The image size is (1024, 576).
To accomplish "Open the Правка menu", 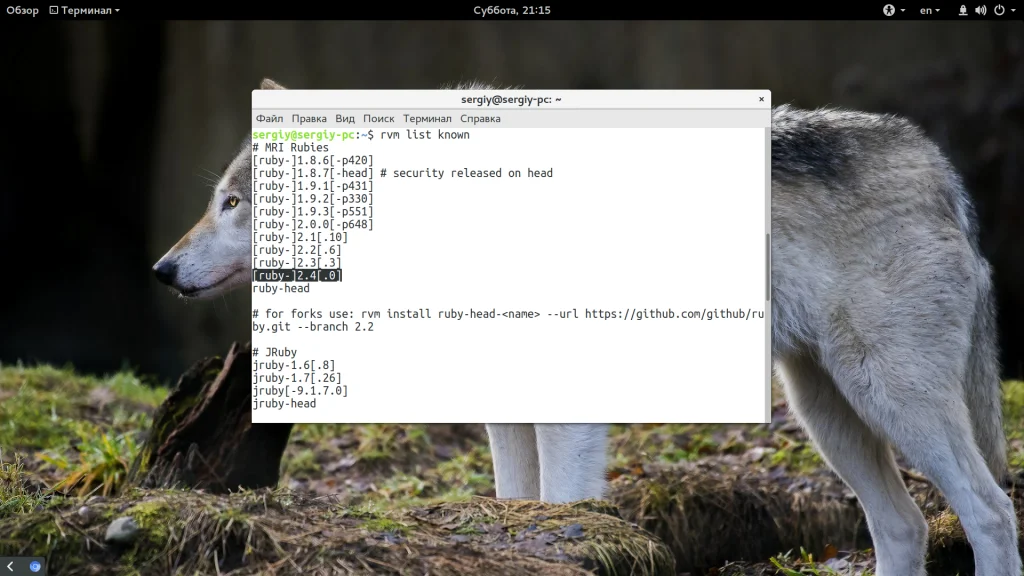I will (x=309, y=119).
